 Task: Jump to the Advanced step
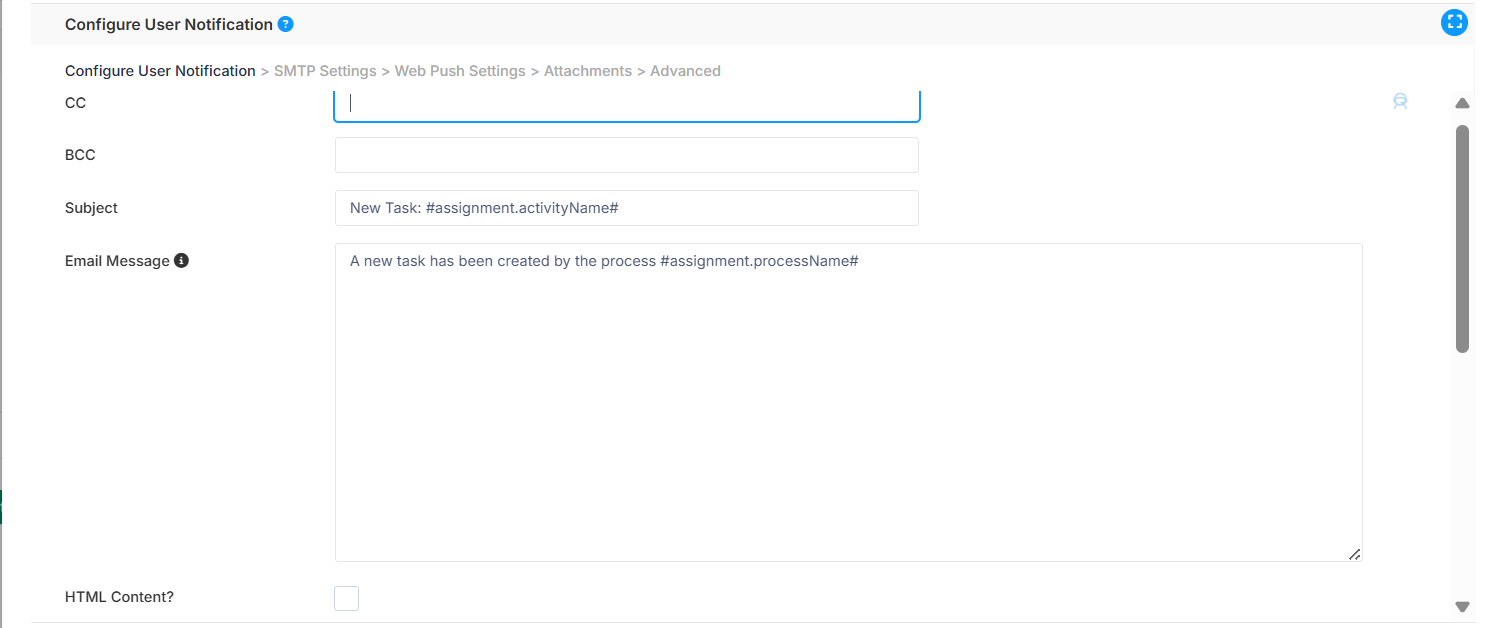pyautogui.click(x=685, y=71)
